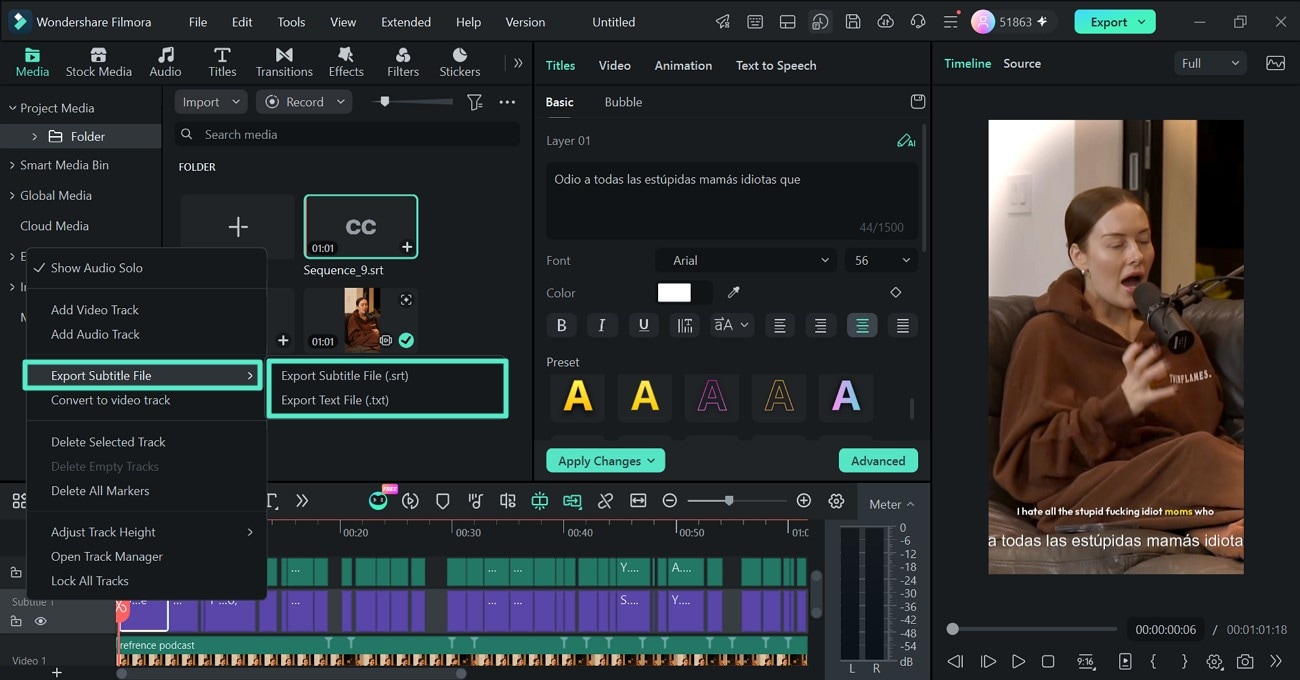Open the keyboard shortcuts icon
This screenshot has width=1300, height=680.
click(755, 22)
